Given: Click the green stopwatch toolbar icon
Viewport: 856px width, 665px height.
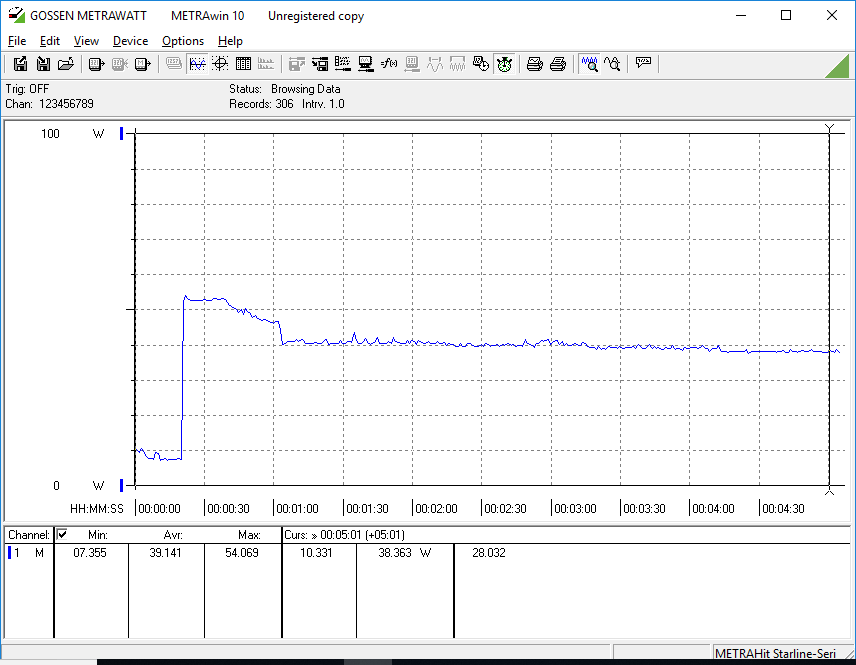Looking at the screenshot, I should pos(504,64).
